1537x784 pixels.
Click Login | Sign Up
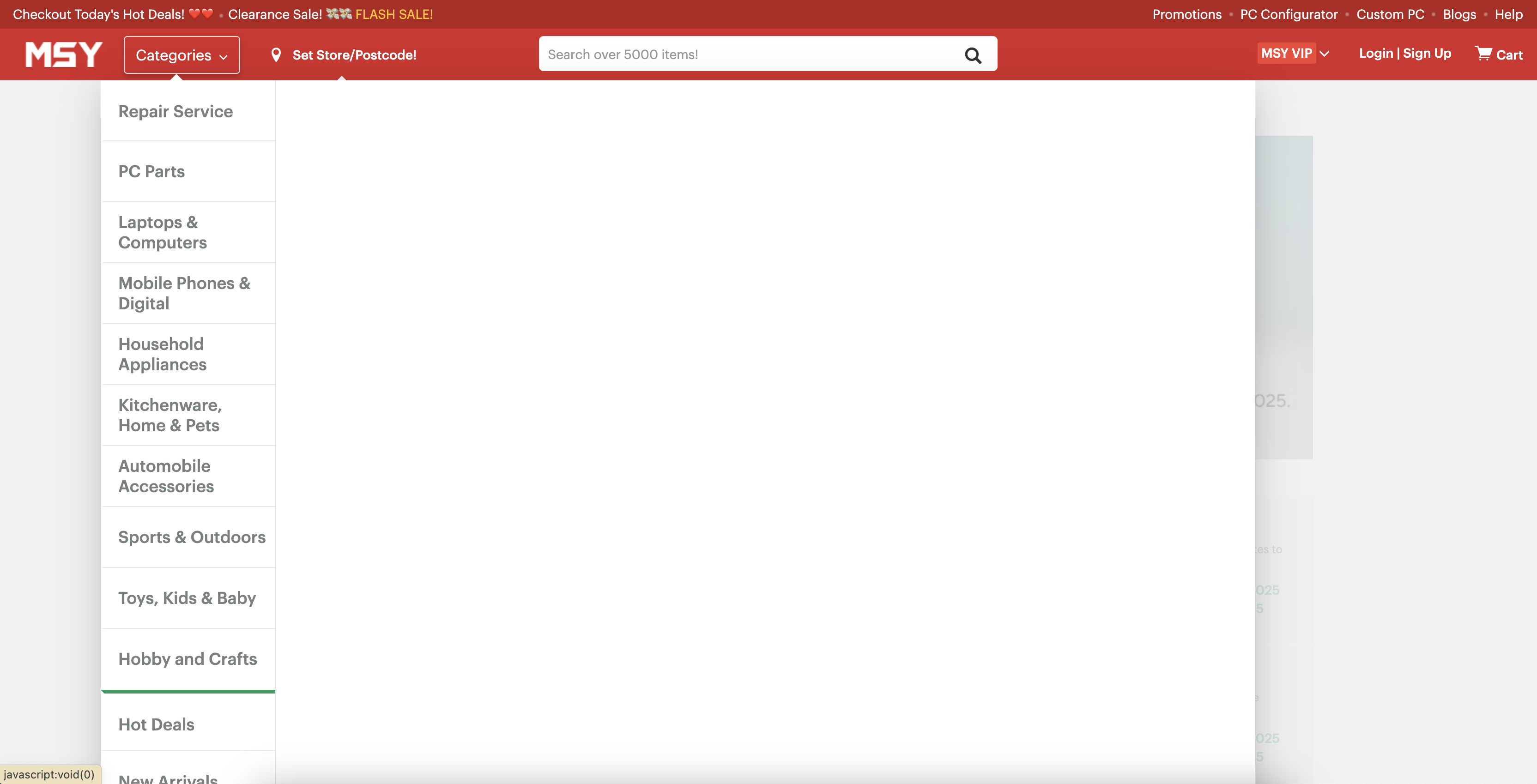point(1404,53)
